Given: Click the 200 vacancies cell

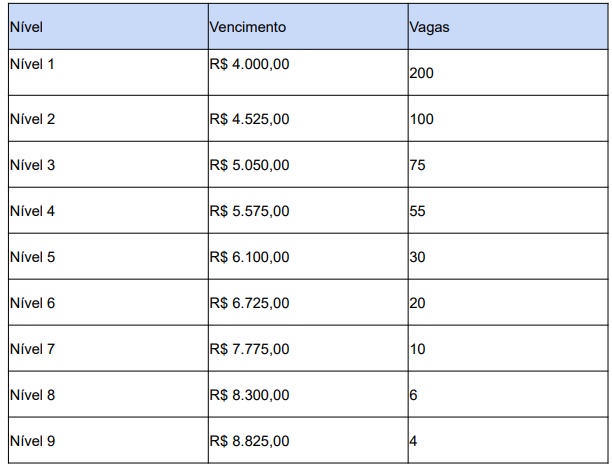Looking at the screenshot, I should (x=421, y=73).
